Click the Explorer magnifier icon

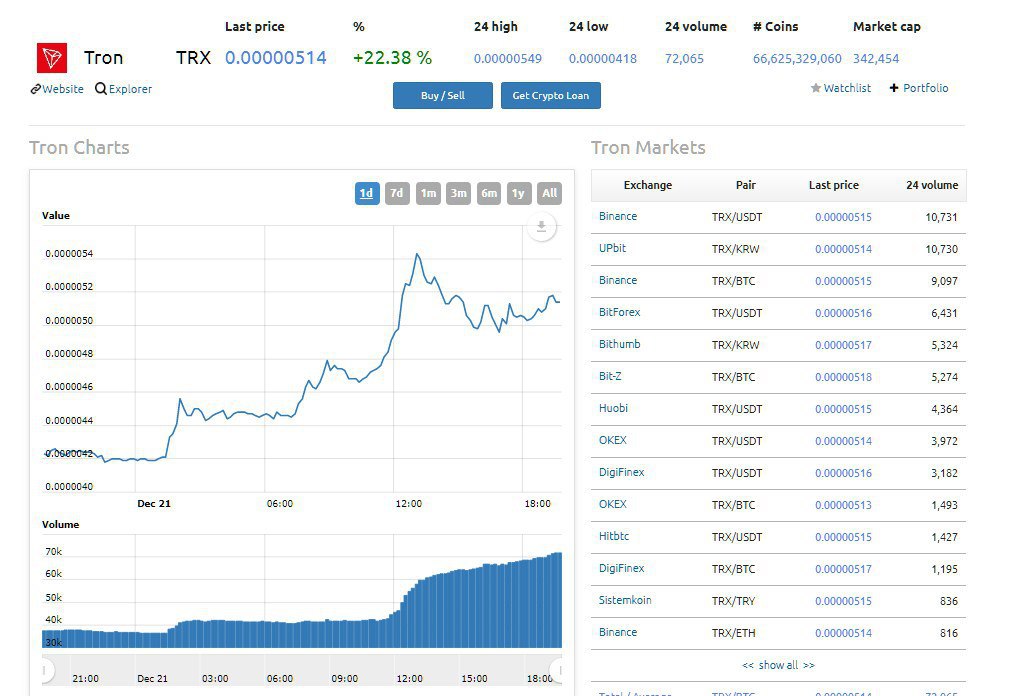coord(101,89)
